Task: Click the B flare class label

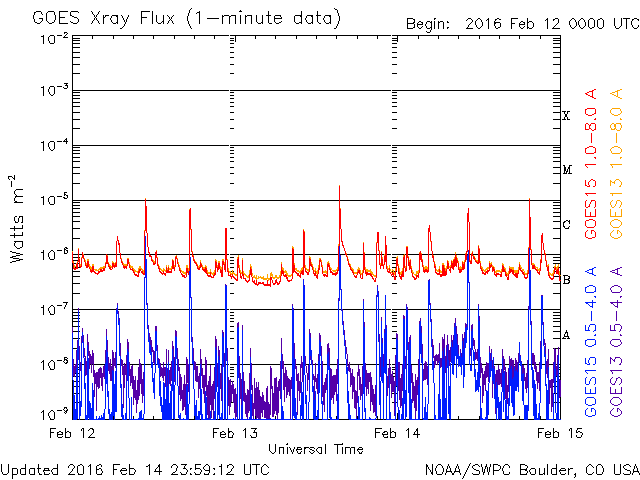Action: [566, 280]
